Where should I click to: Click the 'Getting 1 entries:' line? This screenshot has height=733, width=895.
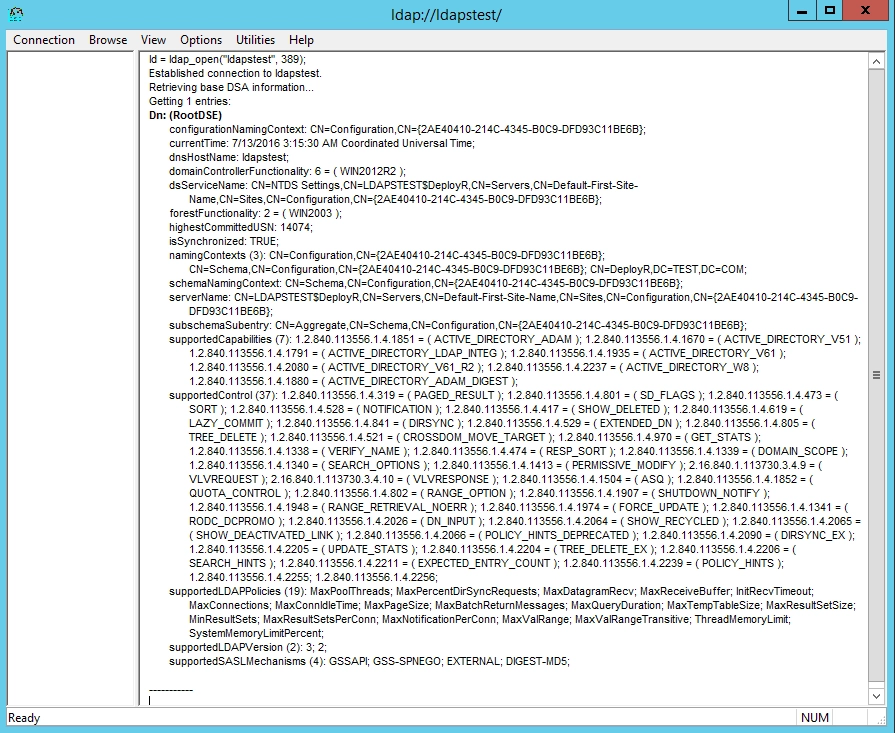pyautogui.click(x=190, y=102)
